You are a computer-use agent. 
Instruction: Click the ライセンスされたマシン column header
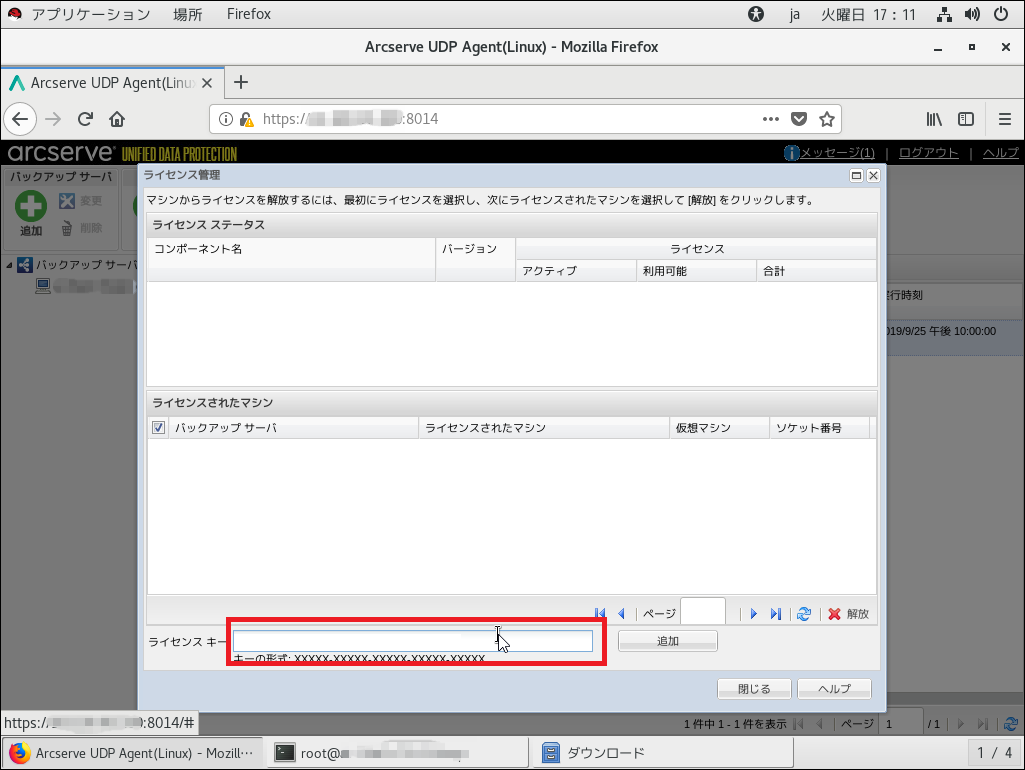pyautogui.click(x=544, y=427)
